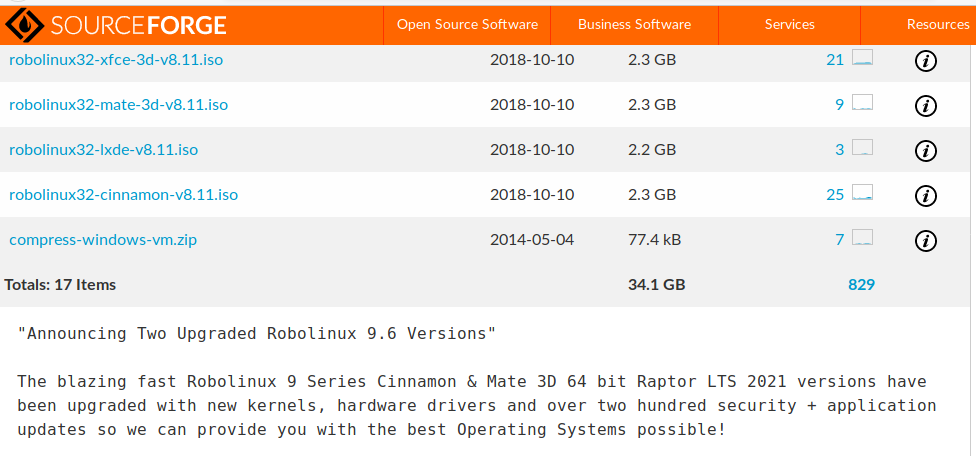Image resolution: width=976 pixels, height=456 pixels.
Task: Open info icon for robolinux32-xfce-3d-v8.11.iso
Action: pyautogui.click(x=926, y=60)
